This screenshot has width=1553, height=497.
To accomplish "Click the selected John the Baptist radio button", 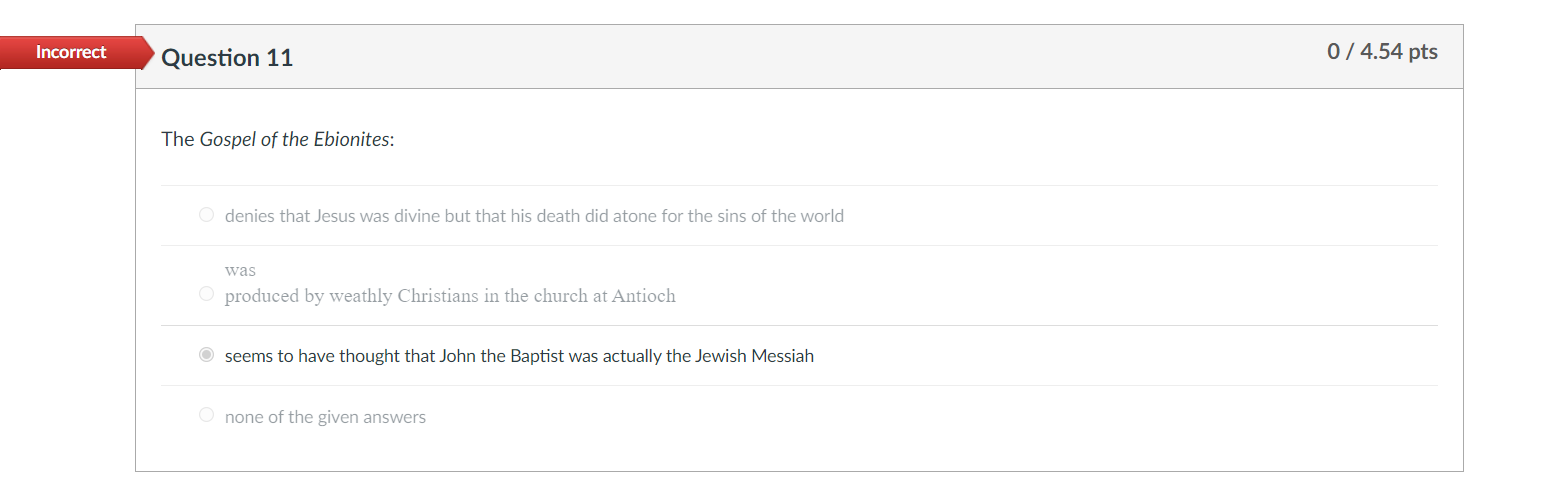I will 206,355.
